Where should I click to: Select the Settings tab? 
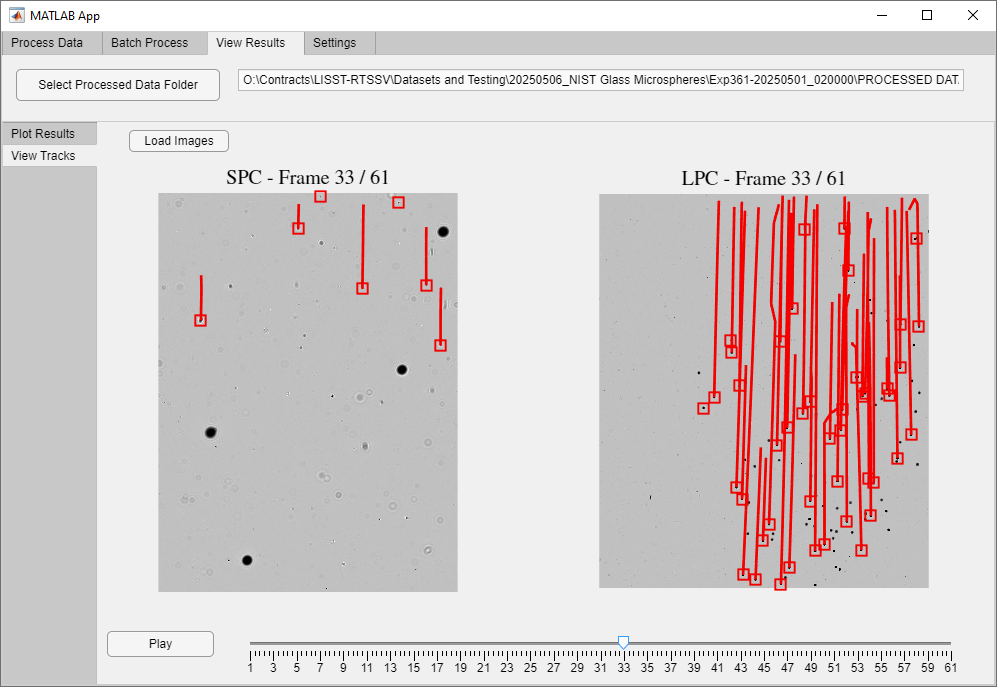337,43
